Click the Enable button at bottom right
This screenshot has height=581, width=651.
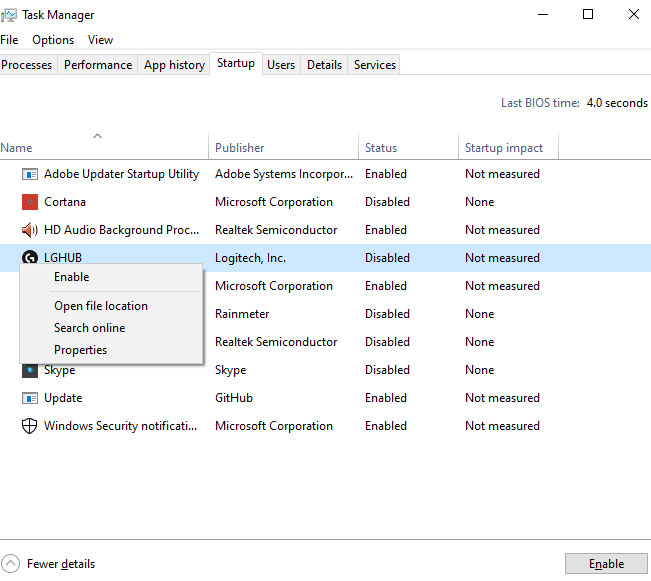[606, 564]
